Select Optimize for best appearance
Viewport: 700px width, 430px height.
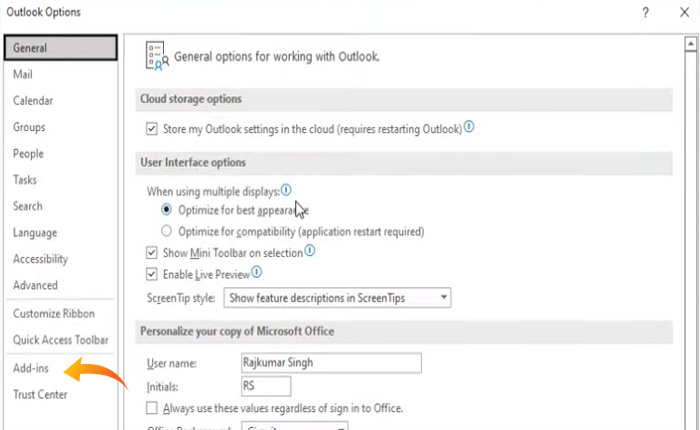click(167, 211)
